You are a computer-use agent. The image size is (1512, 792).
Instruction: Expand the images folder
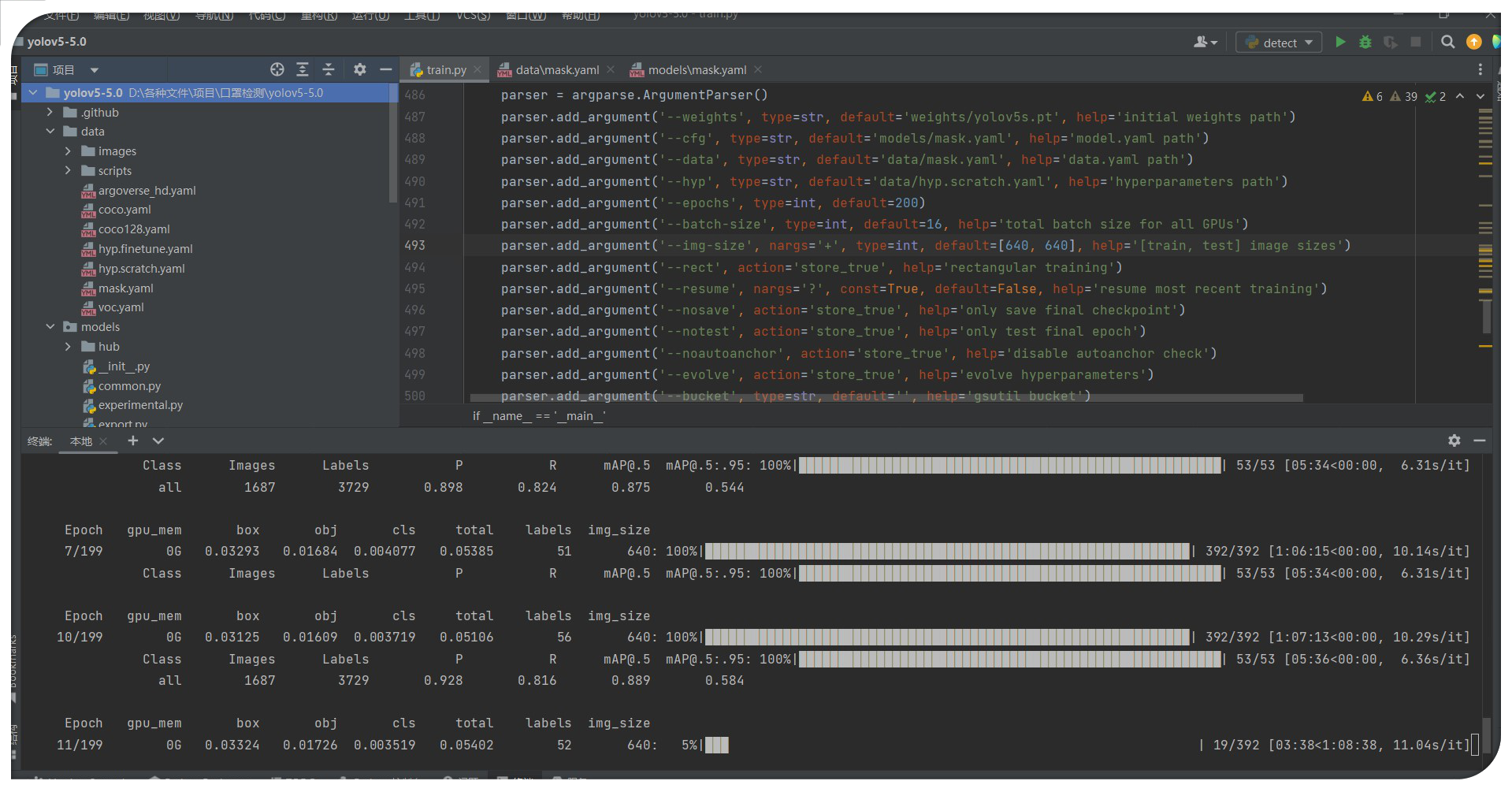68,151
